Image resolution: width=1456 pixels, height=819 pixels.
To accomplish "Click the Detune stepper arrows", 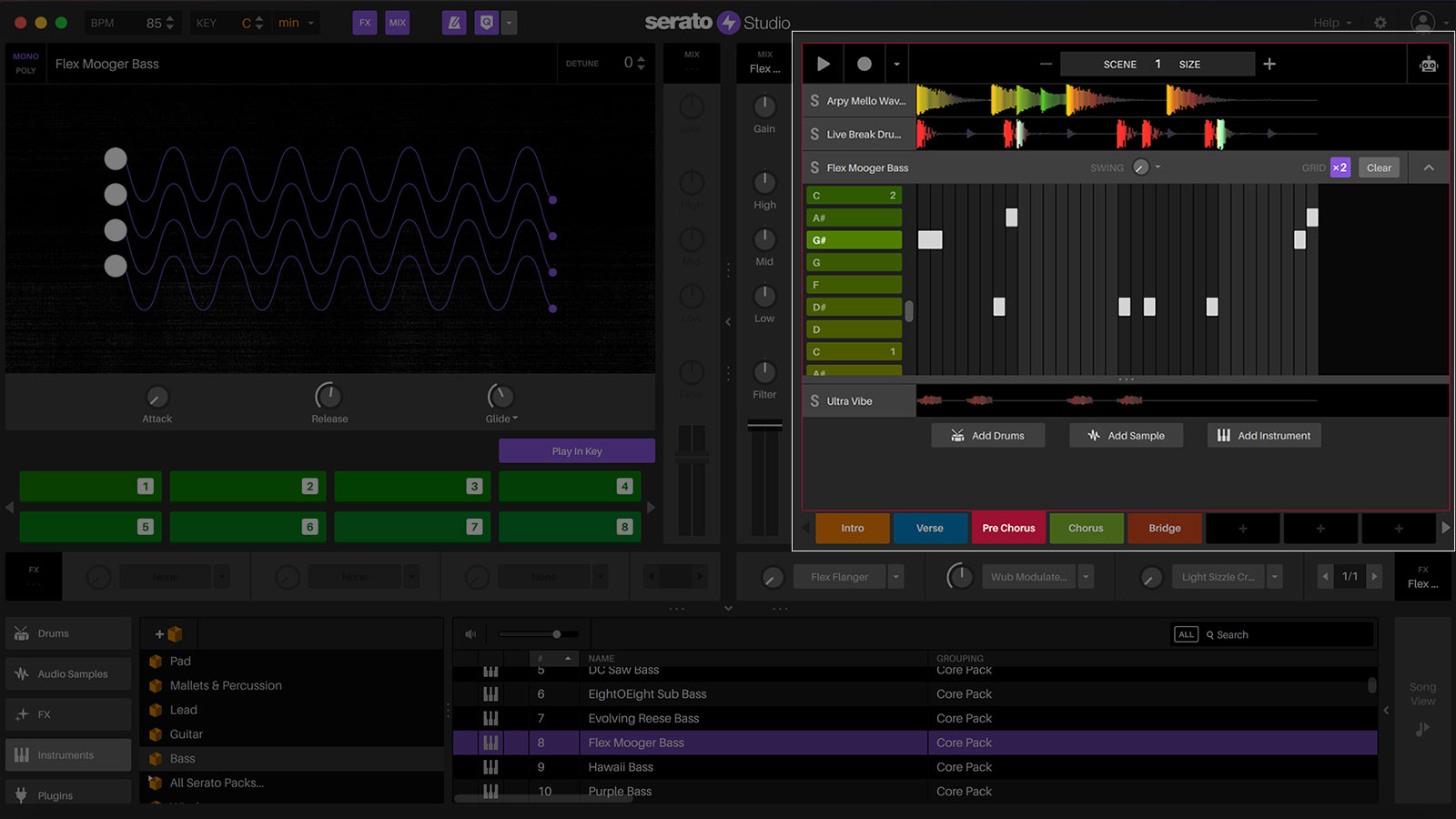I will 641,63.
